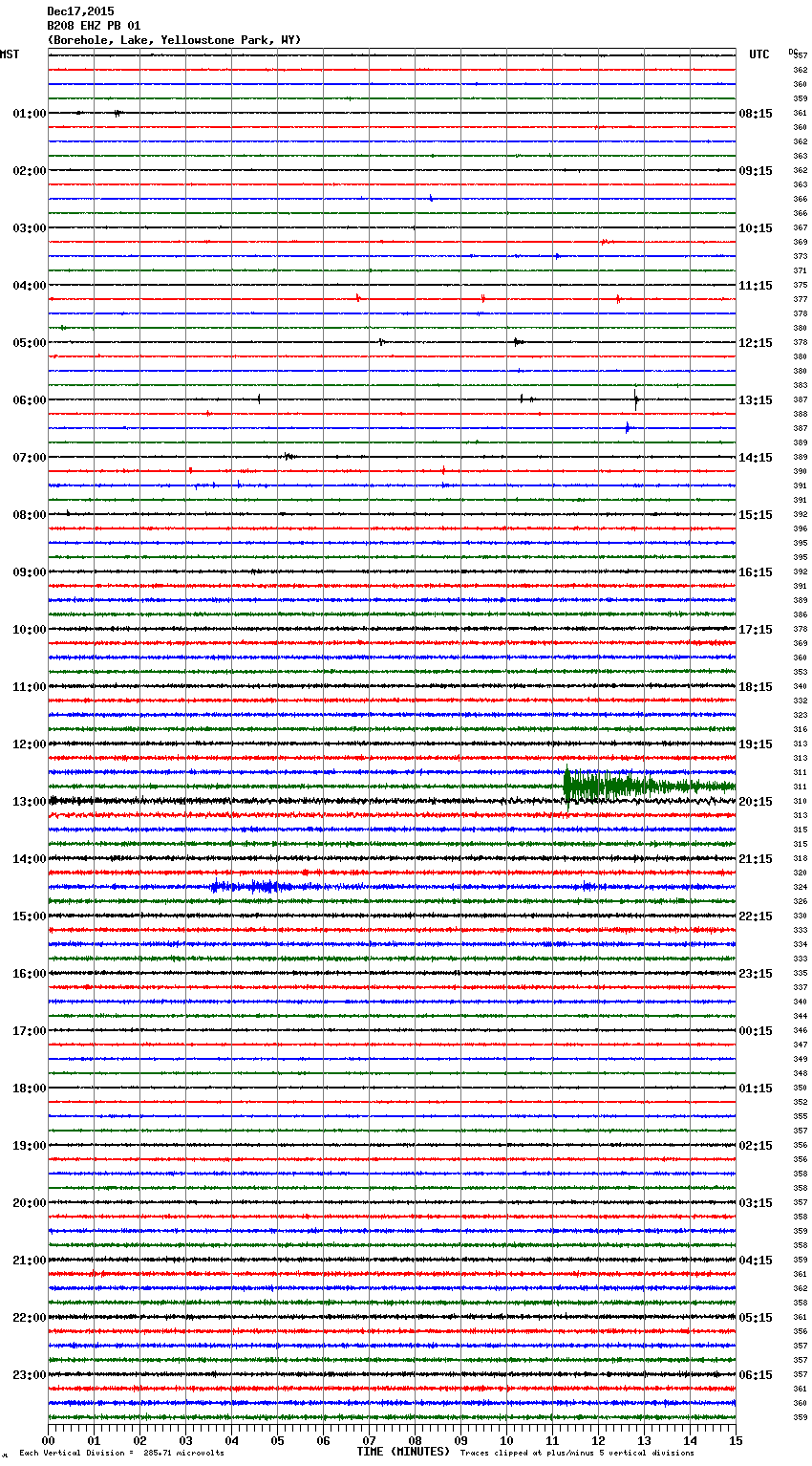
Task: Select the 07:00 MST row label
Action: click(x=30, y=458)
